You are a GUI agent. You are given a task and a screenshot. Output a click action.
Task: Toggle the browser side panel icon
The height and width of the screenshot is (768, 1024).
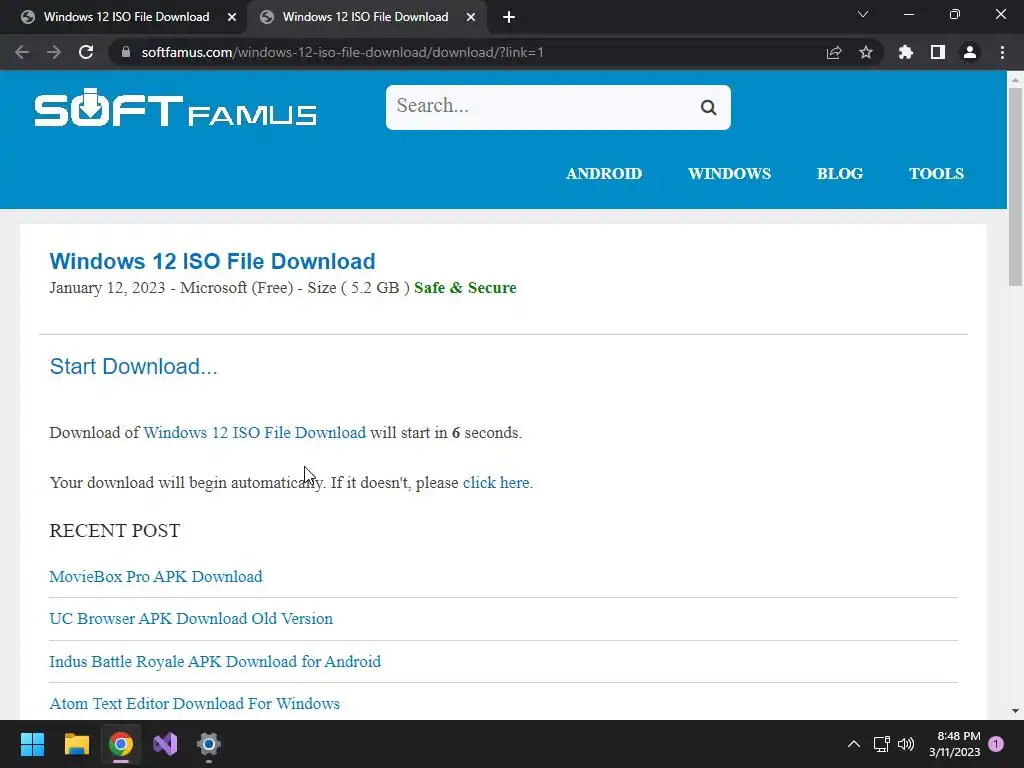tap(938, 52)
